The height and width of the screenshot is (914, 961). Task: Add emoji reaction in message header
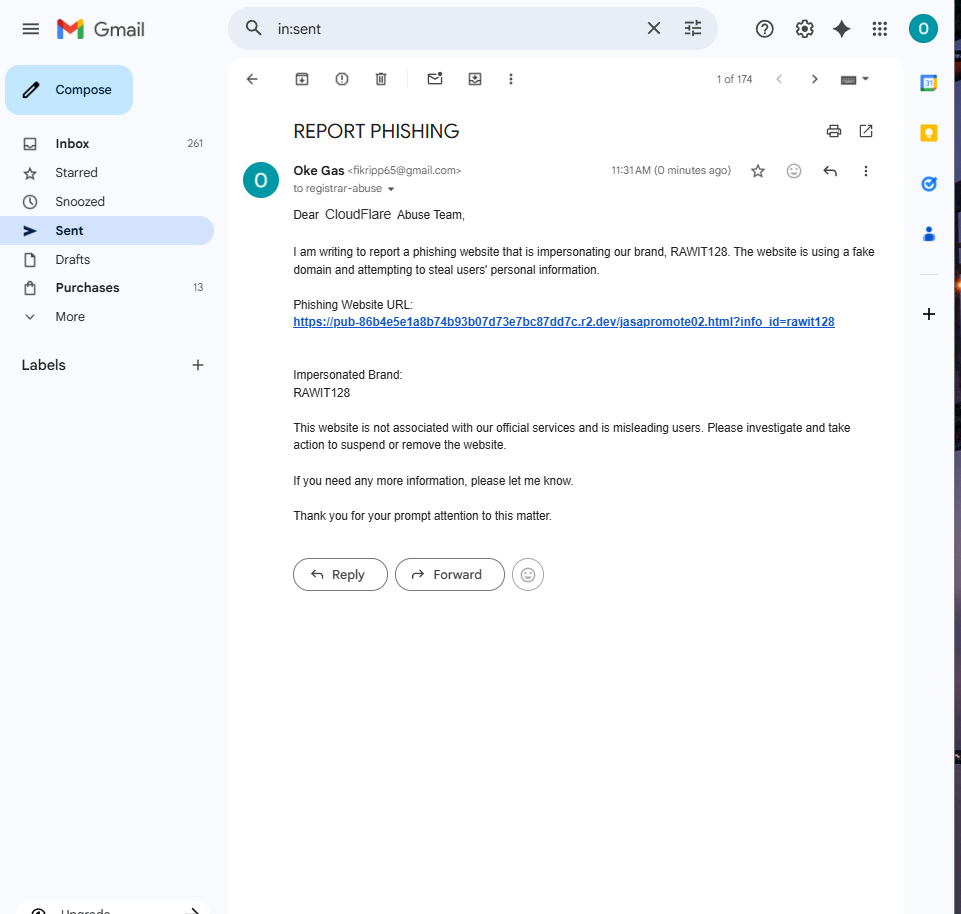(x=794, y=171)
